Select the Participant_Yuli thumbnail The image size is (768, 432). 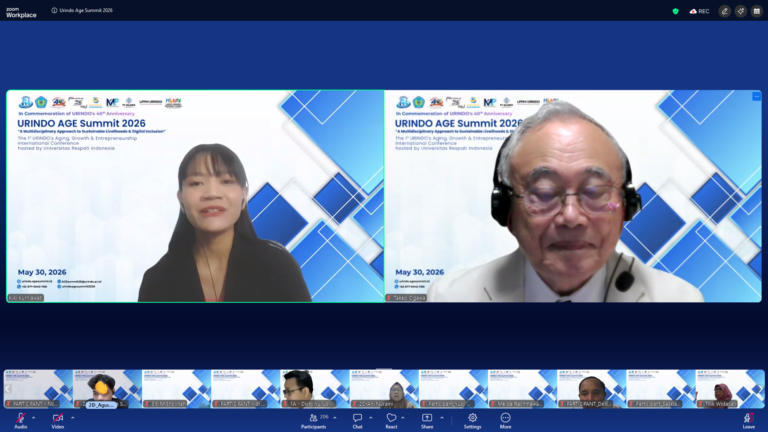pos(453,389)
